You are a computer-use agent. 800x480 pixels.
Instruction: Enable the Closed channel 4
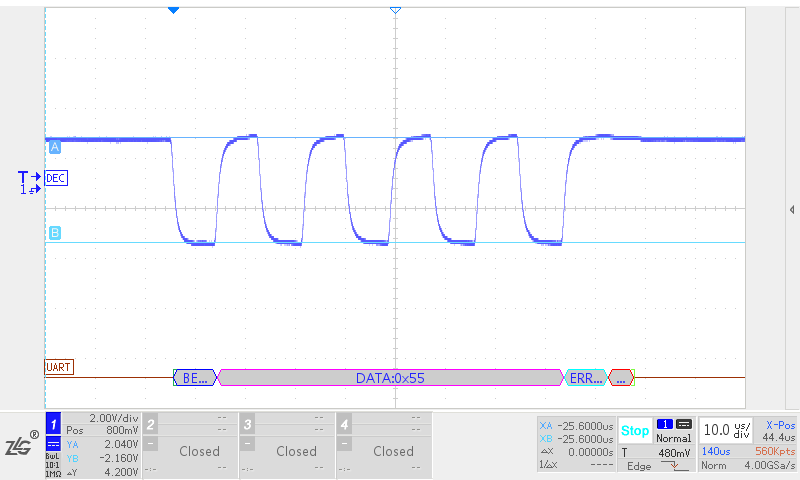[393, 451]
